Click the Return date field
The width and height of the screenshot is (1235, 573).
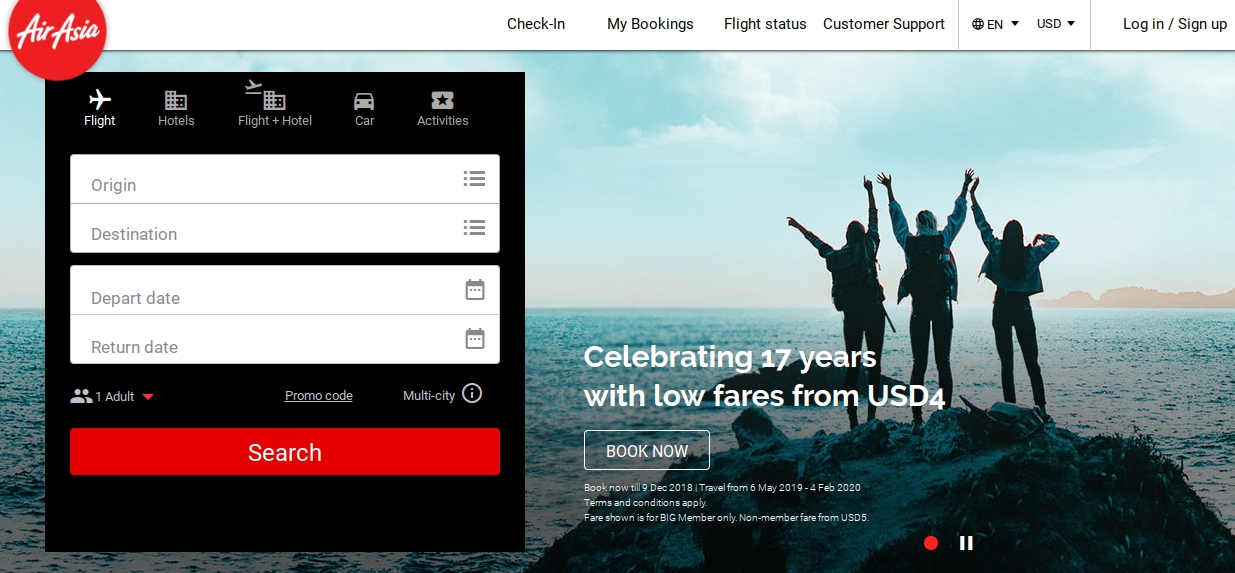(x=285, y=339)
